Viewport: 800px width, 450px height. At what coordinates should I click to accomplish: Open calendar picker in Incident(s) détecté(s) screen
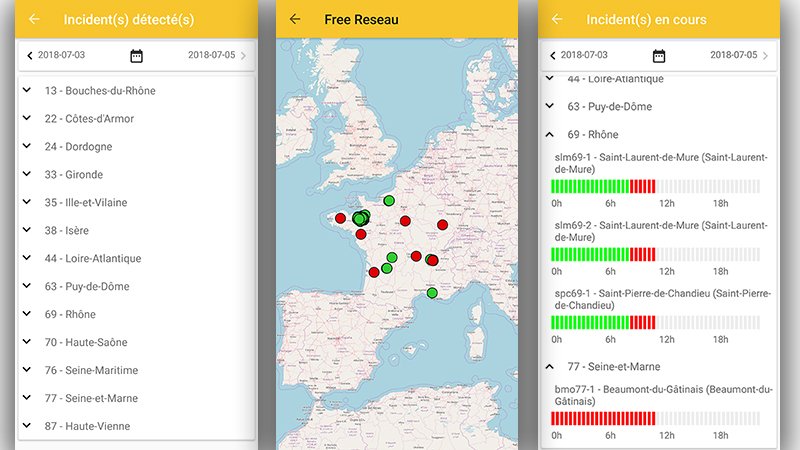click(x=136, y=56)
